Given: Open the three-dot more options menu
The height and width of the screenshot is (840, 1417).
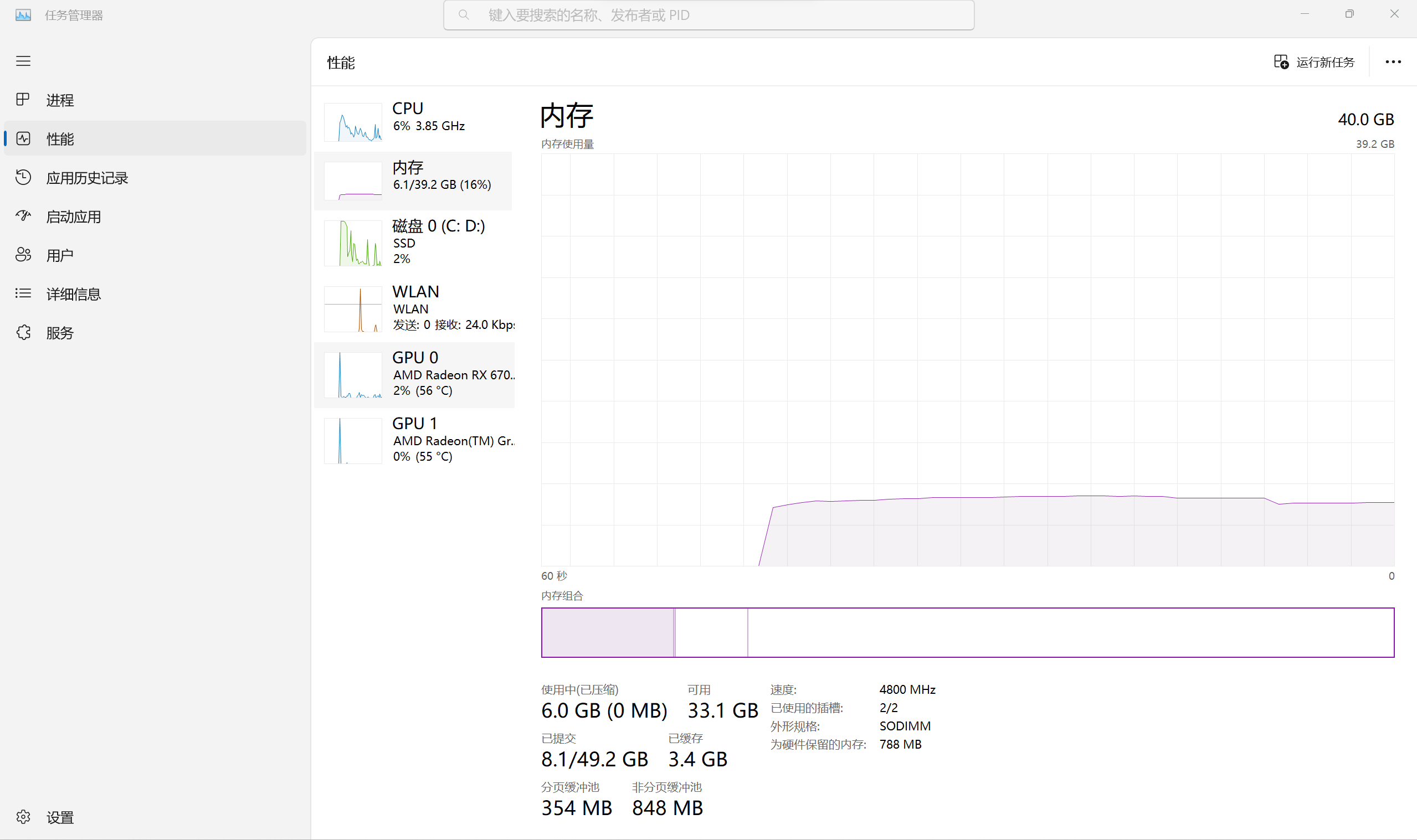Looking at the screenshot, I should [1393, 61].
